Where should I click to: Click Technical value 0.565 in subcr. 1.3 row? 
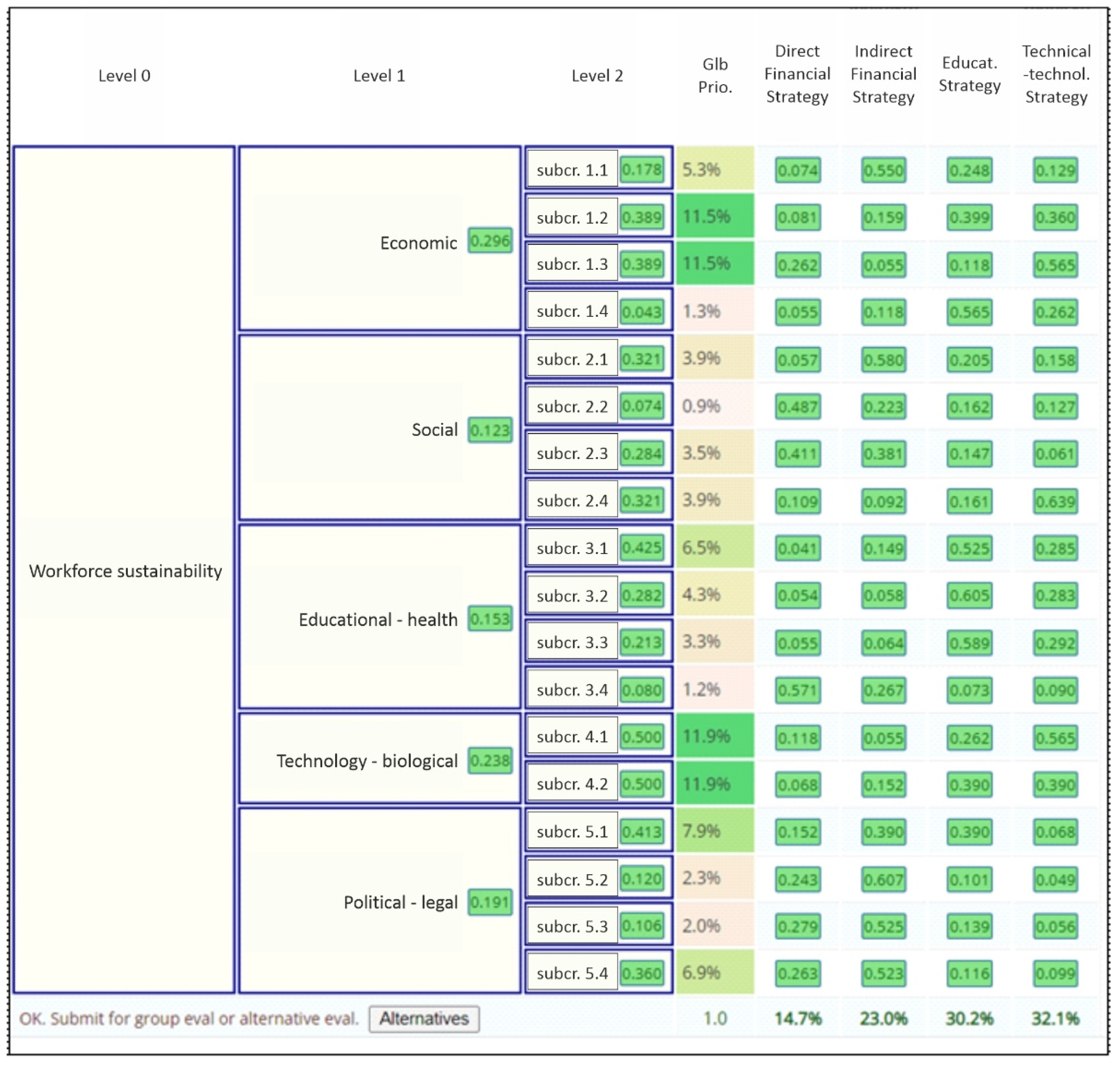coord(1055,265)
